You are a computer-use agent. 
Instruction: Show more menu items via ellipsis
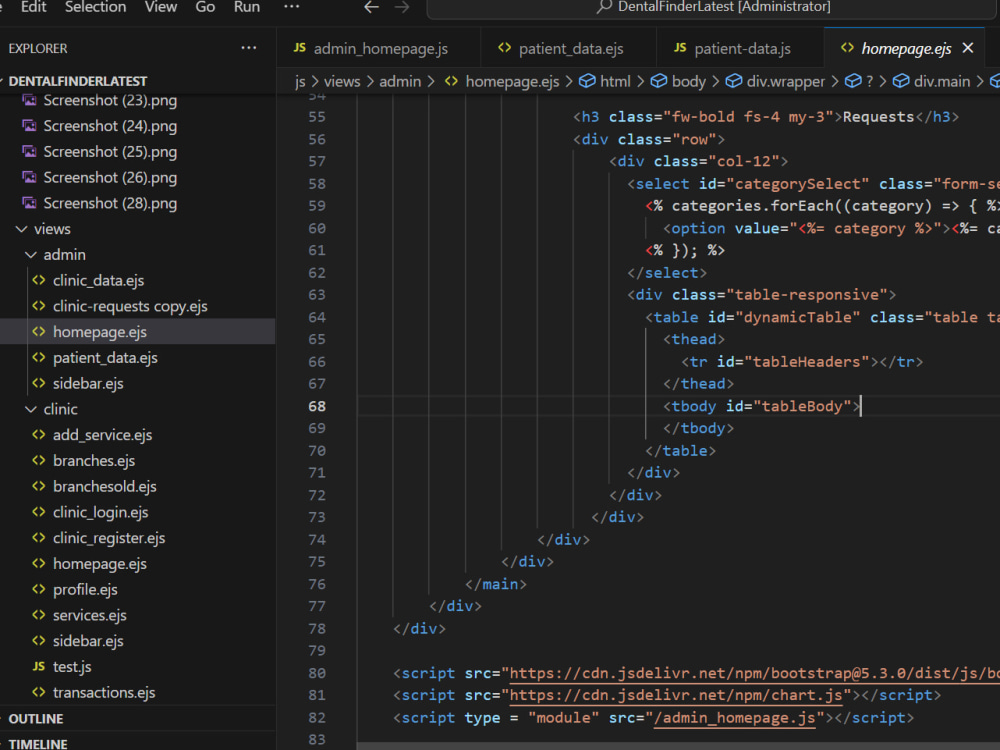tap(291, 7)
